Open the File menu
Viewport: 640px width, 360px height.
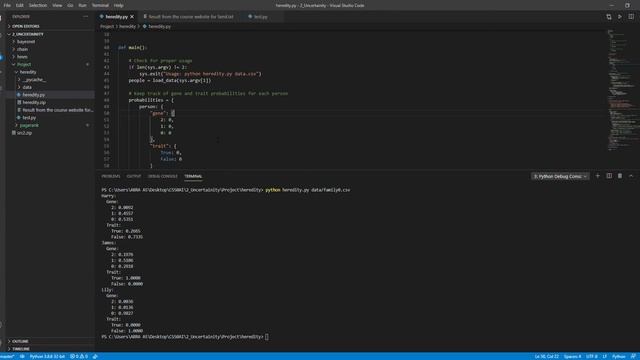point(7,5)
